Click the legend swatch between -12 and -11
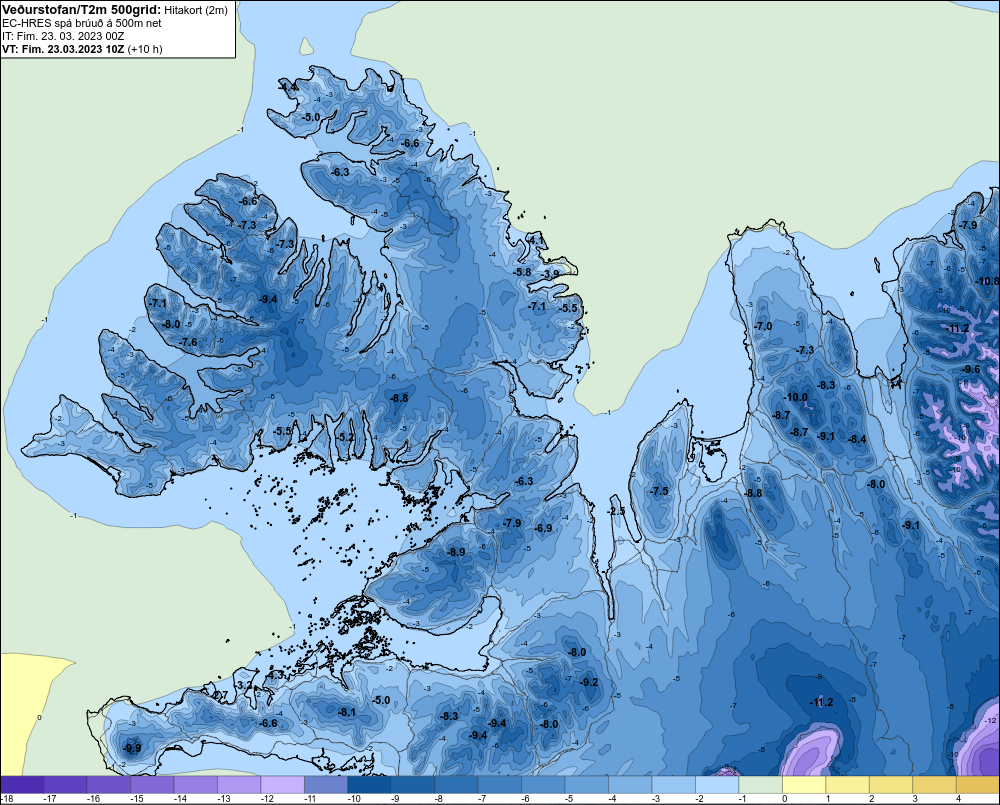 point(283,785)
